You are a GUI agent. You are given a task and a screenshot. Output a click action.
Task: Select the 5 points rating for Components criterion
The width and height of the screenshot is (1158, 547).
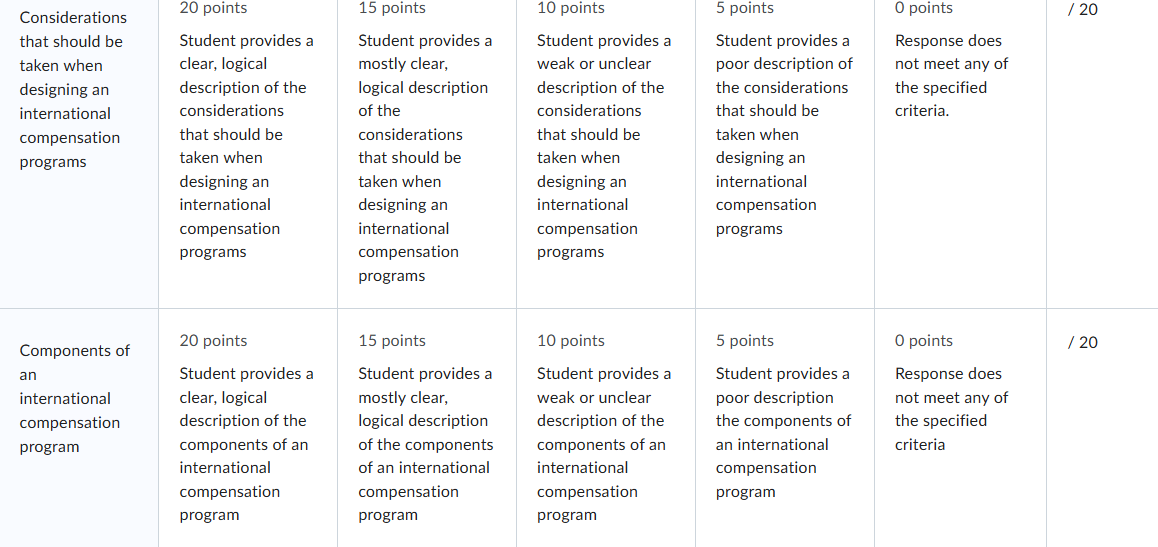(784, 428)
